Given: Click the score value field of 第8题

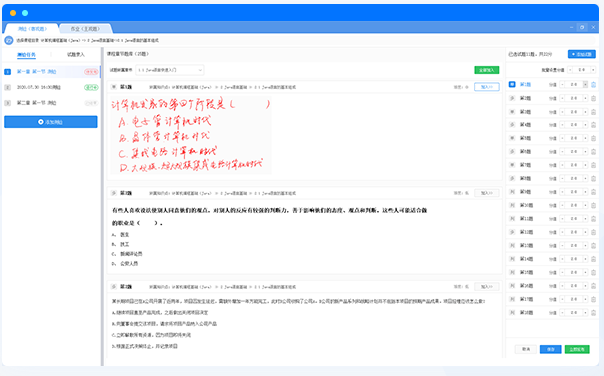Looking at the screenshot, I should pyautogui.click(x=574, y=178).
